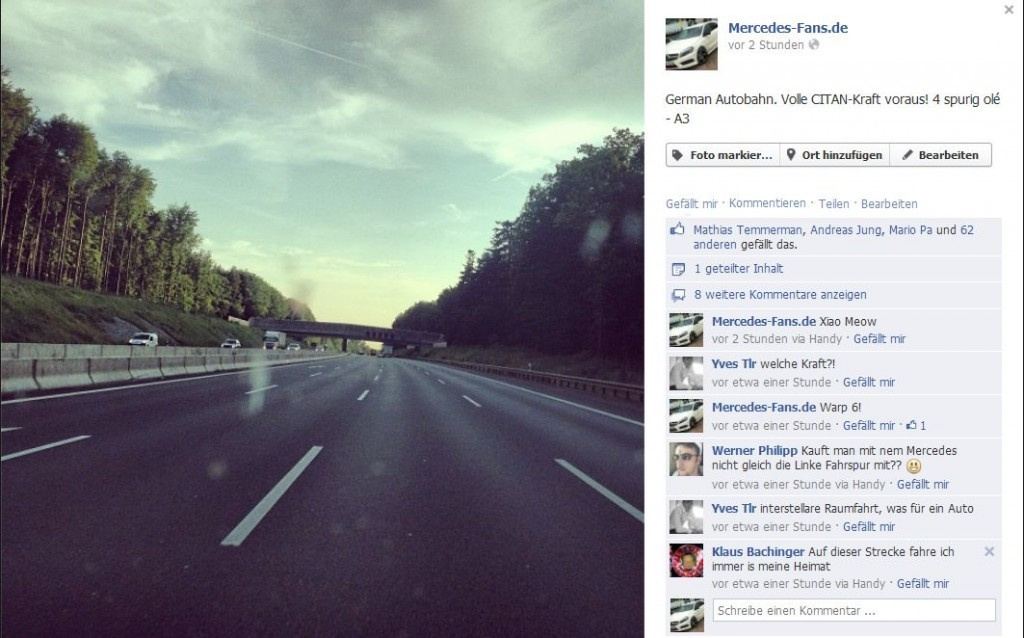
Task: Click the shared content note icon
Action: click(679, 269)
